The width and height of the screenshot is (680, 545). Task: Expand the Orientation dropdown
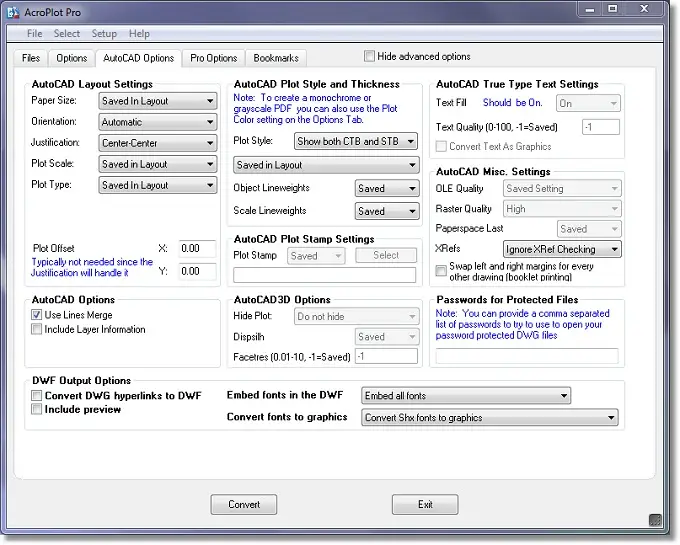(x=158, y=122)
